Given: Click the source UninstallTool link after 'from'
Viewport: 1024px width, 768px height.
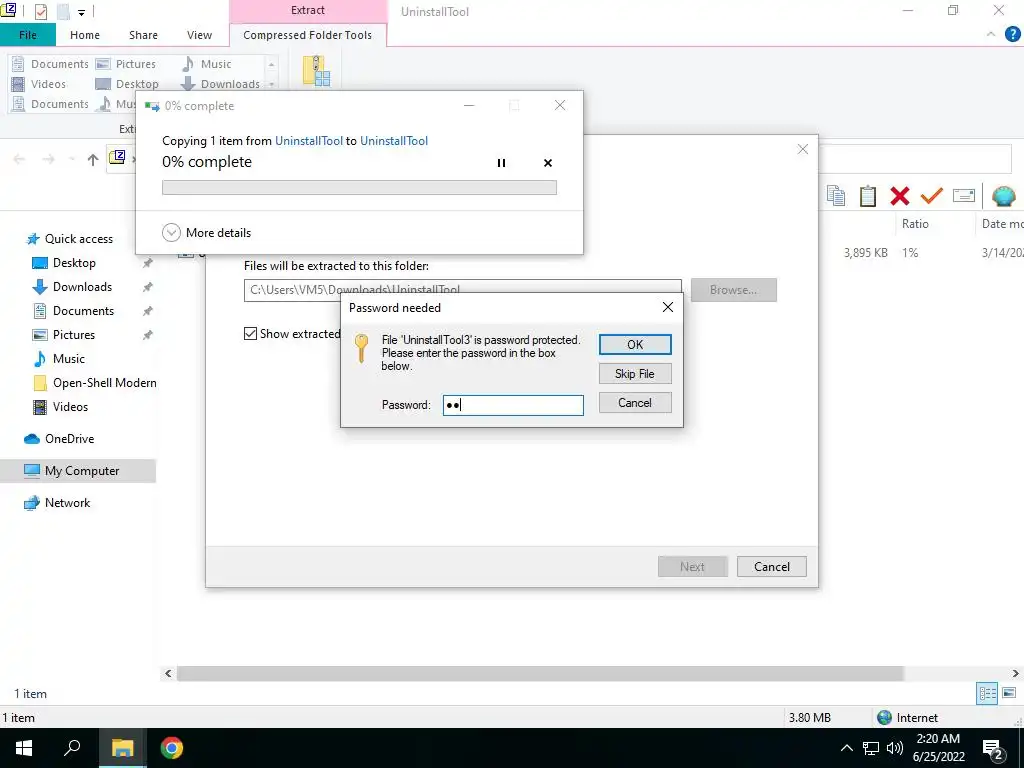Looking at the screenshot, I should pos(309,140).
